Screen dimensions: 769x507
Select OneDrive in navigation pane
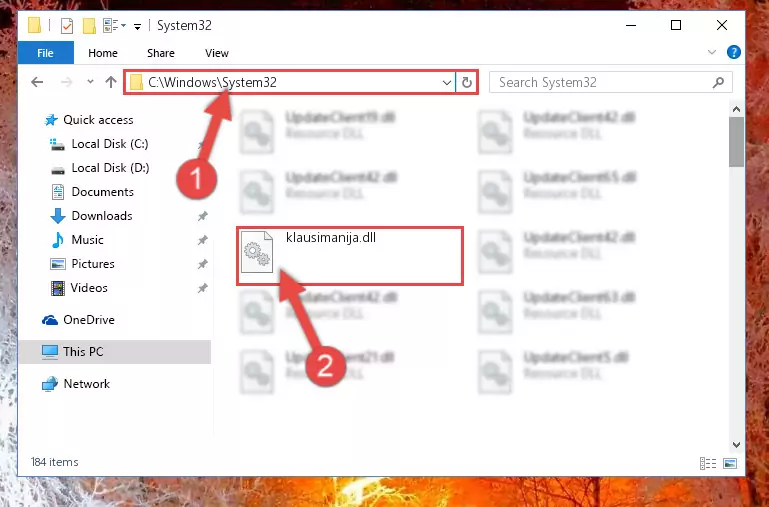89,320
